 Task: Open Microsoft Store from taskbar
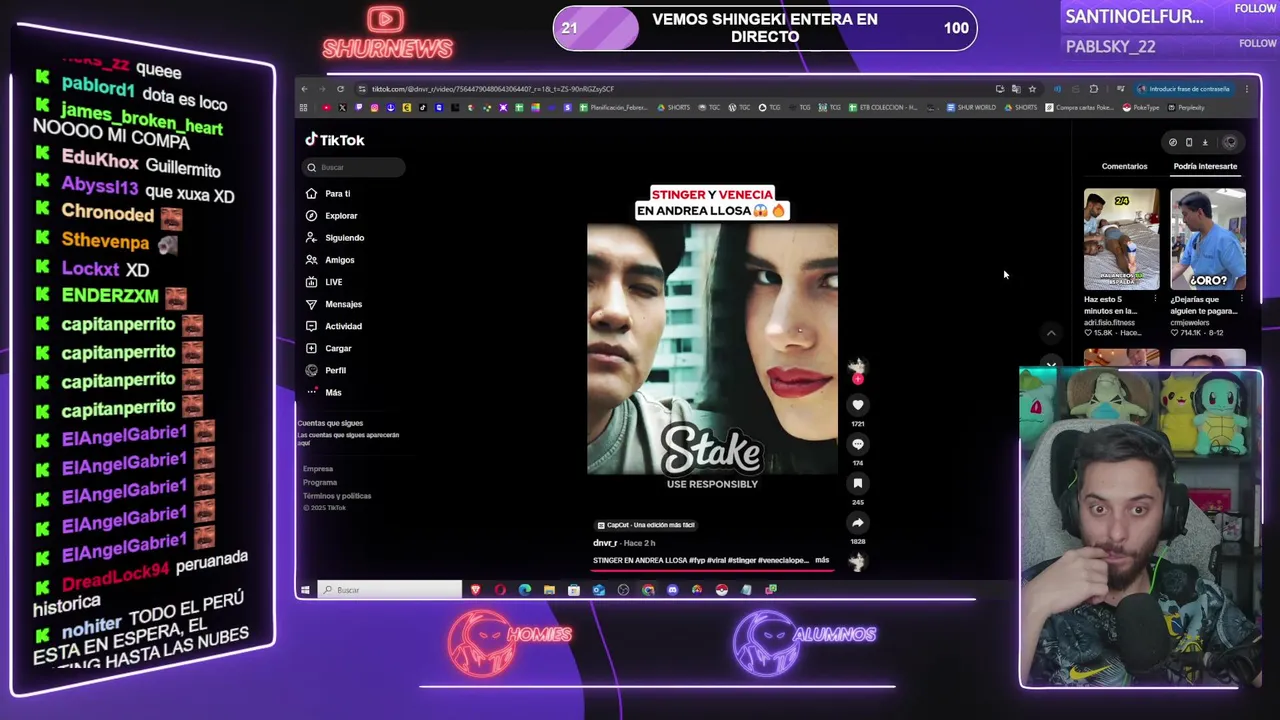(x=573, y=590)
